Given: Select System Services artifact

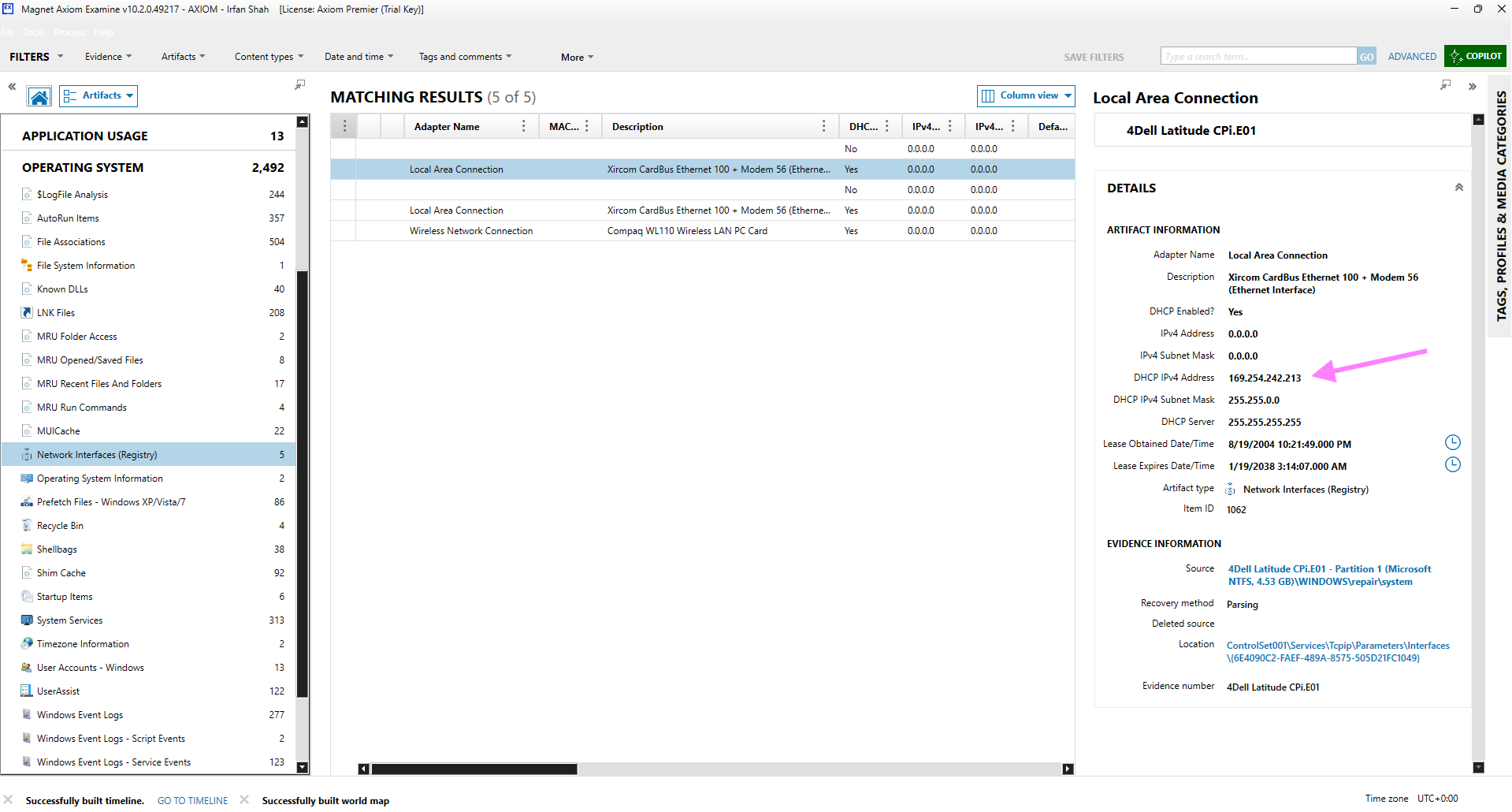Looking at the screenshot, I should 148,620.
